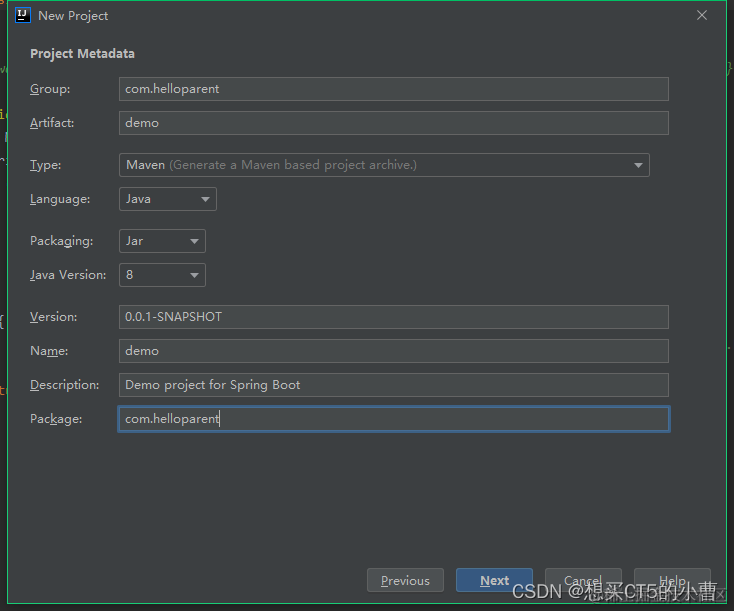Click the Package field com.helloparent
The width and height of the screenshot is (734, 611).
pyautogui.click(x=394, y=419)
